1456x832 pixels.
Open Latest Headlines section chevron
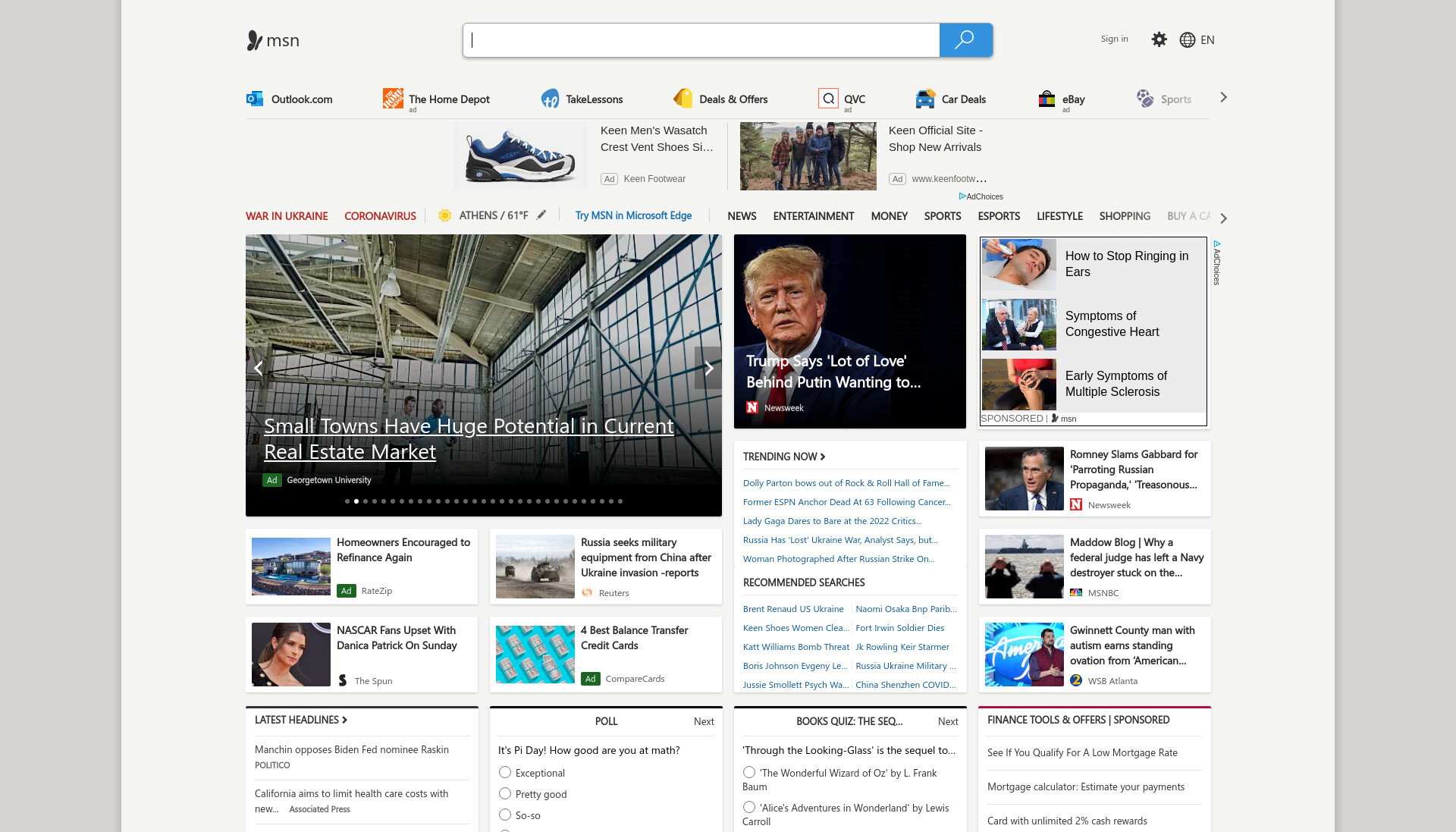tap(344, 720)
